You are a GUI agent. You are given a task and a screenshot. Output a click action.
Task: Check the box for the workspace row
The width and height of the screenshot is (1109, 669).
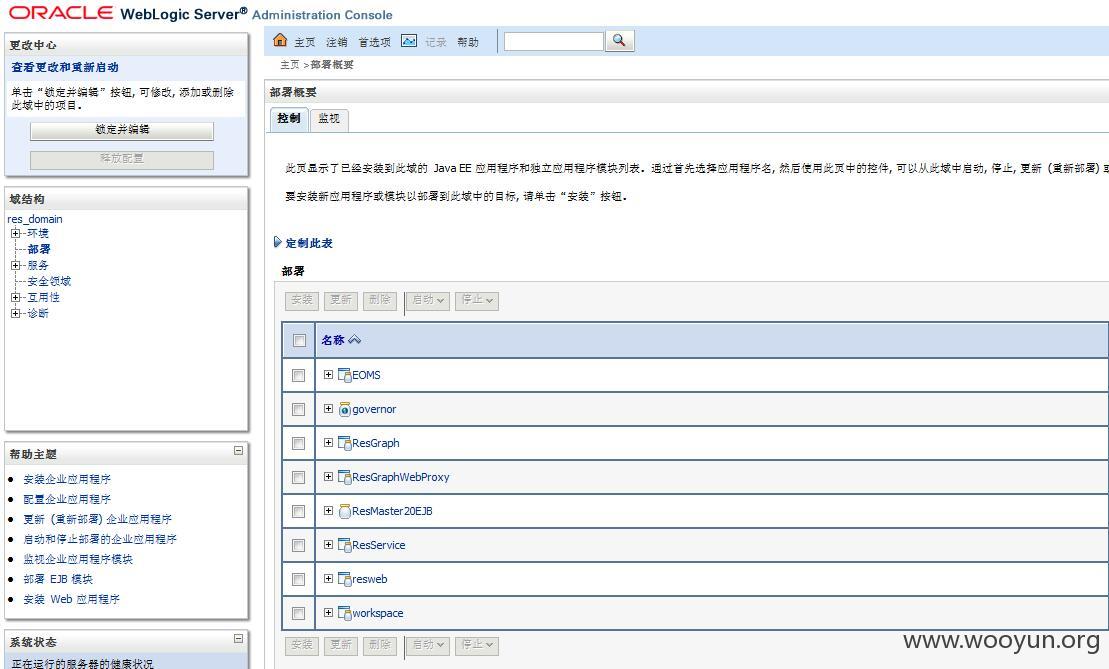pyautogui.click(x=298, y=612)
